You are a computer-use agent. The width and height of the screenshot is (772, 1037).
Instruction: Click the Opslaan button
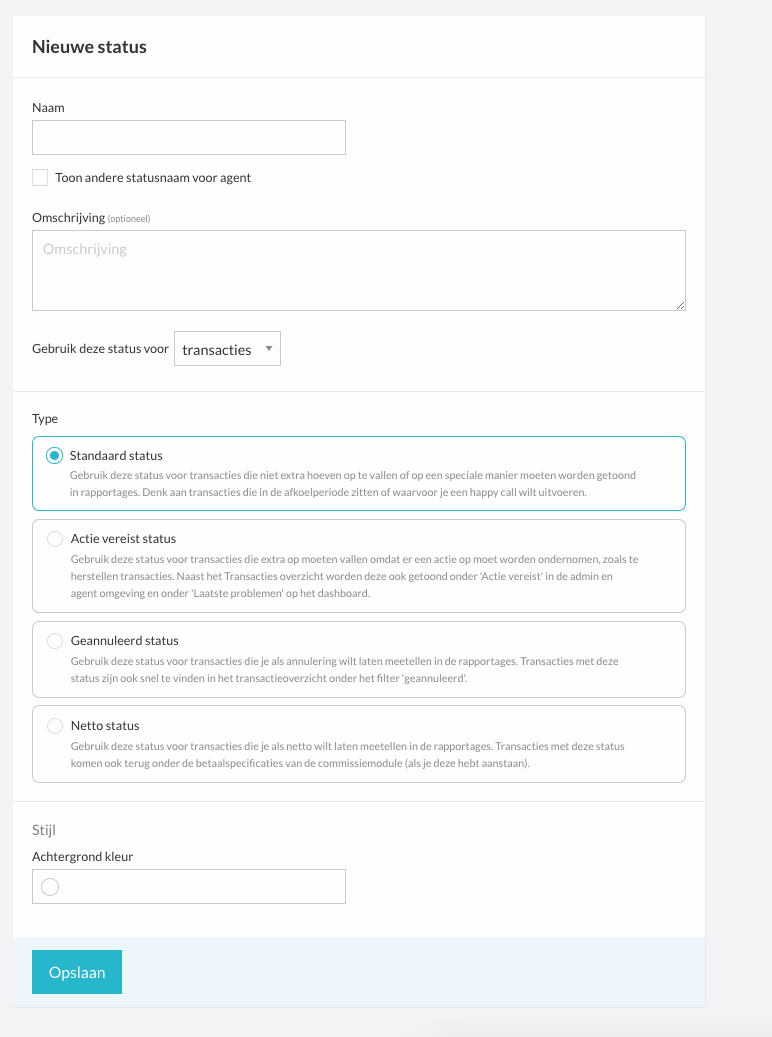coord(77,972)
